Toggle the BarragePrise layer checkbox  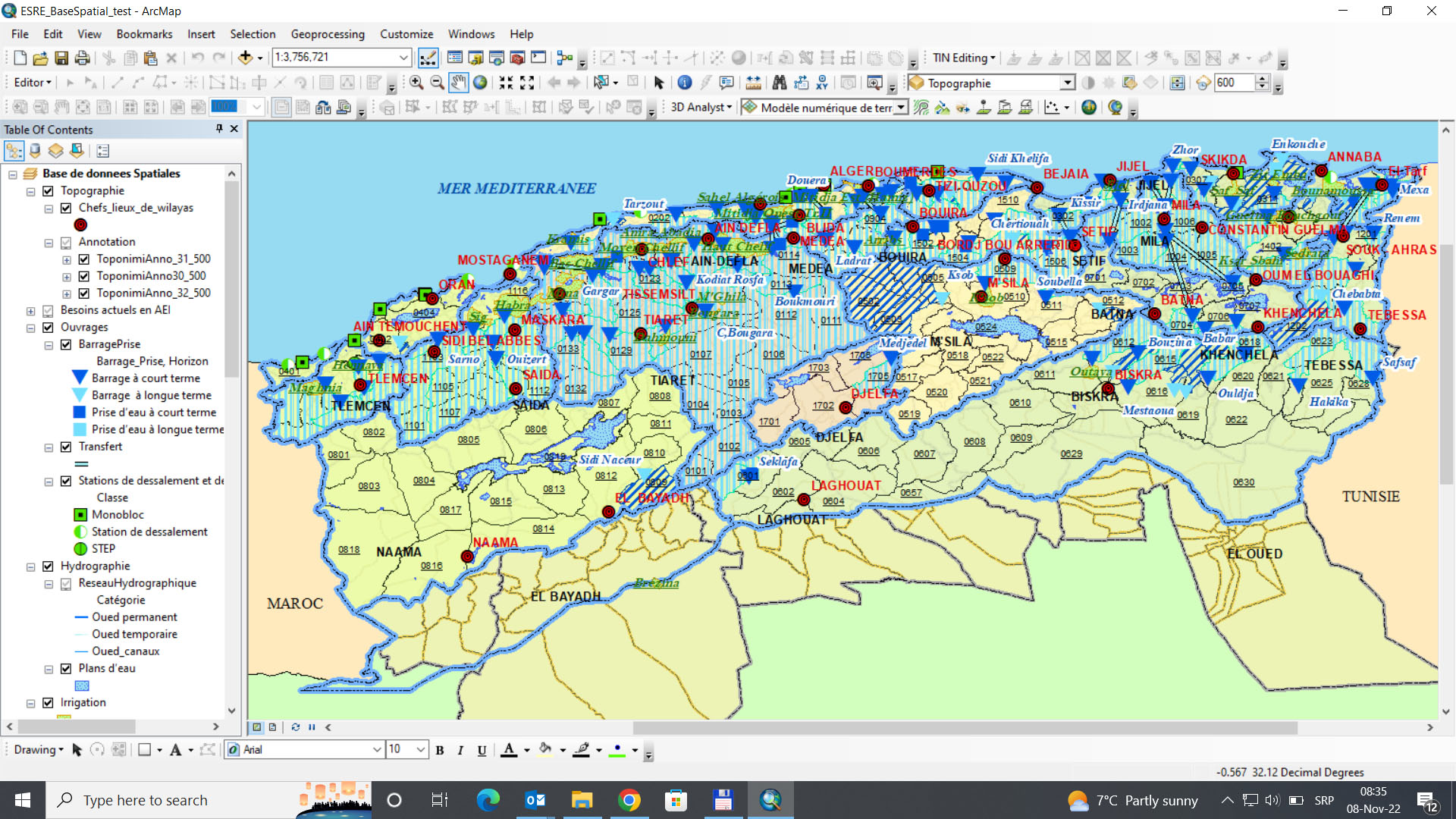[x=66, y=344]
